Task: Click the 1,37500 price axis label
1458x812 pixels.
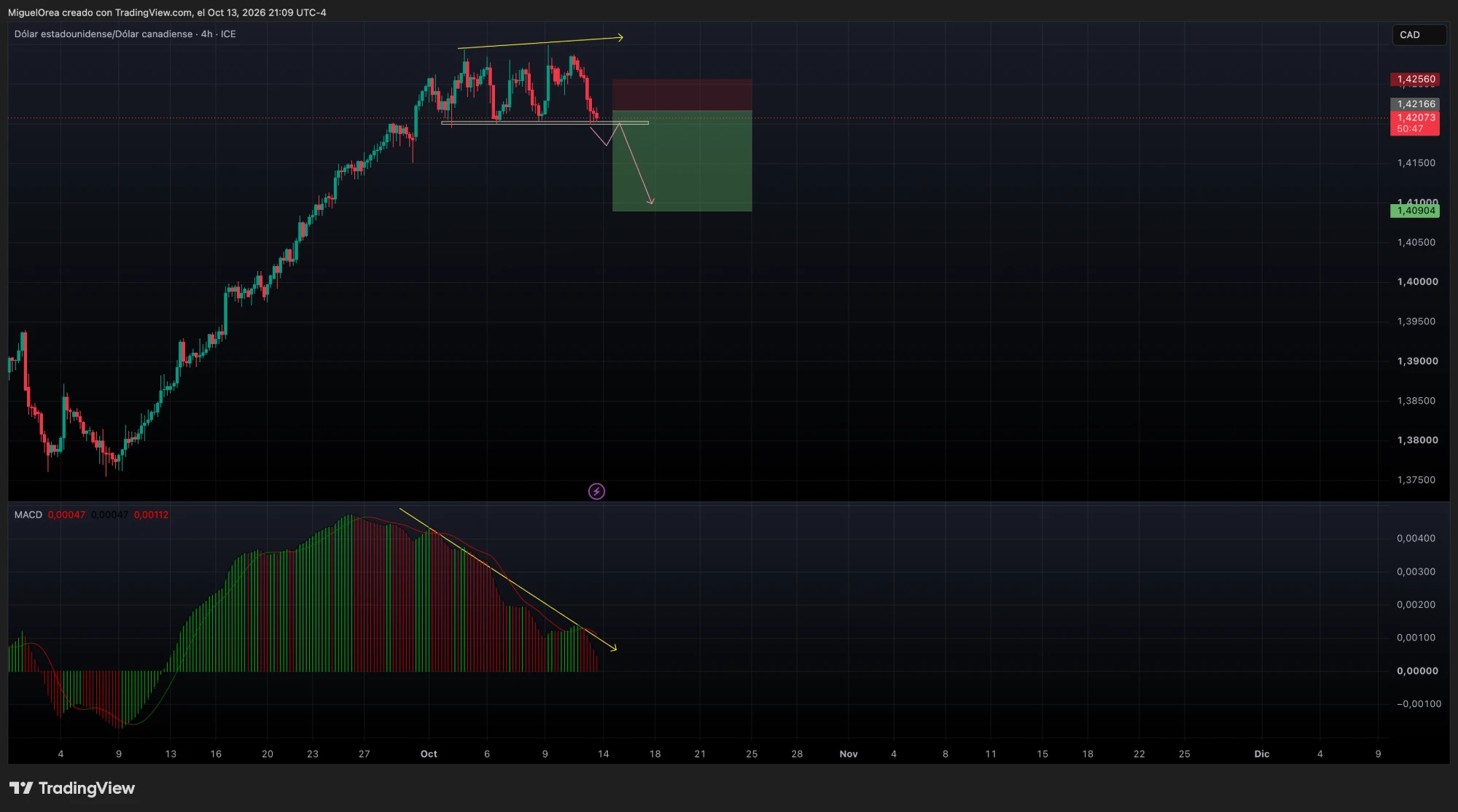Action: click(1416, 480)
